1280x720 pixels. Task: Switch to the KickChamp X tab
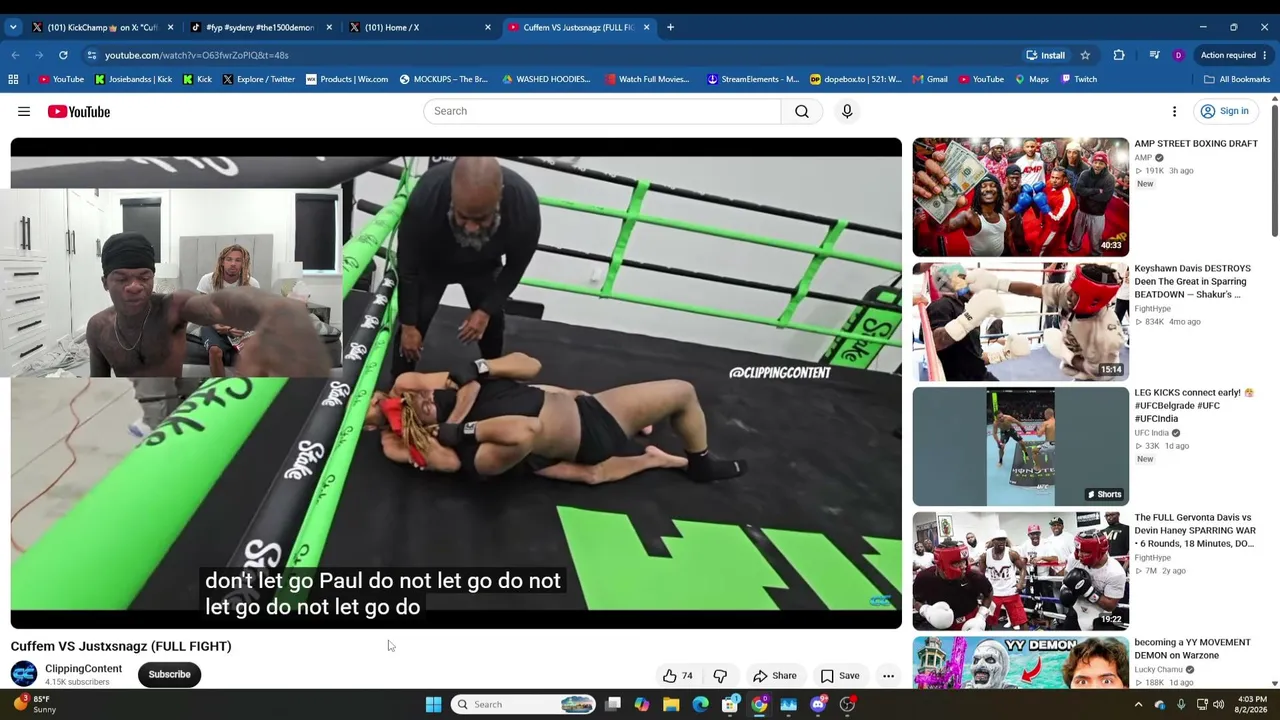coord(102,27)
